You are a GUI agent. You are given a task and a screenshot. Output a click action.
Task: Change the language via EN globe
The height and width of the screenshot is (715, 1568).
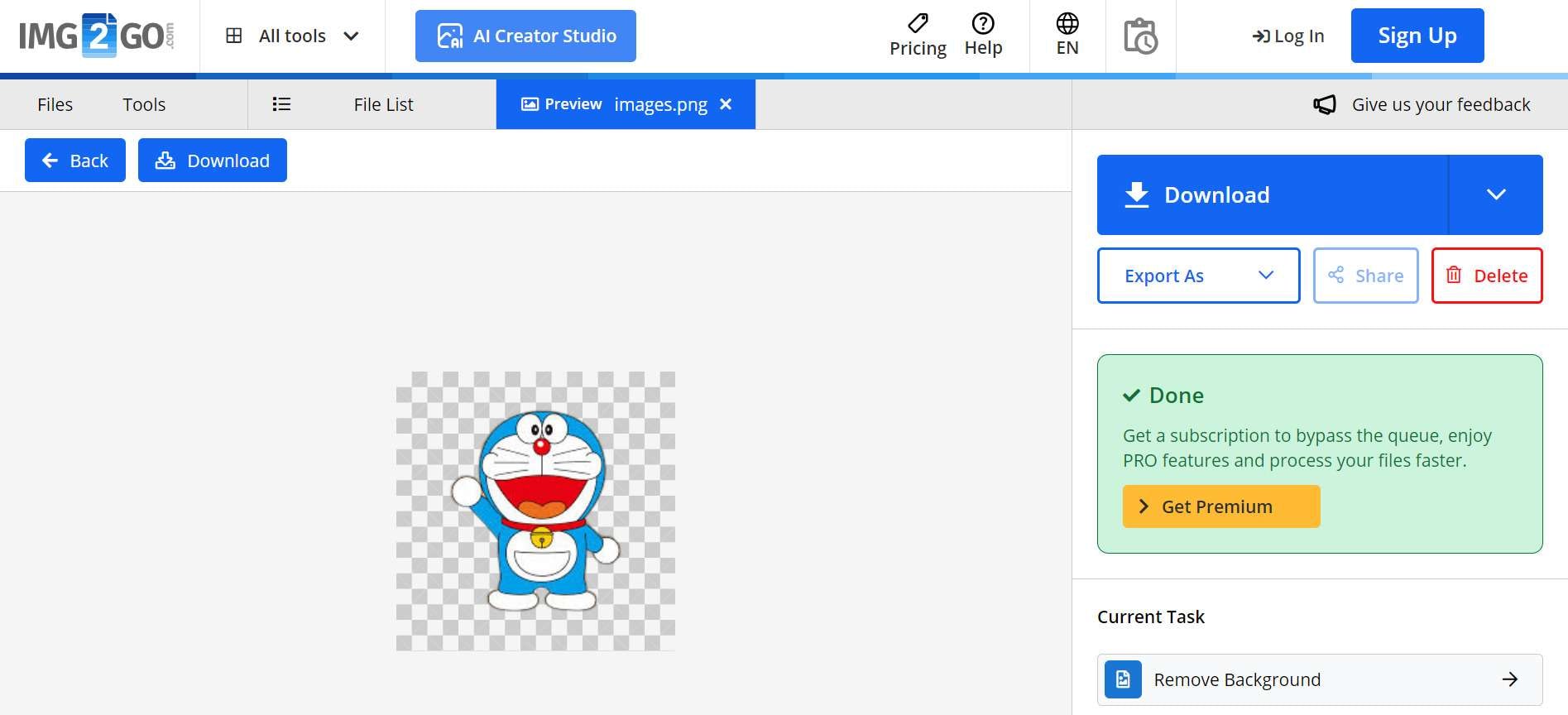(x=1067, y=36)
